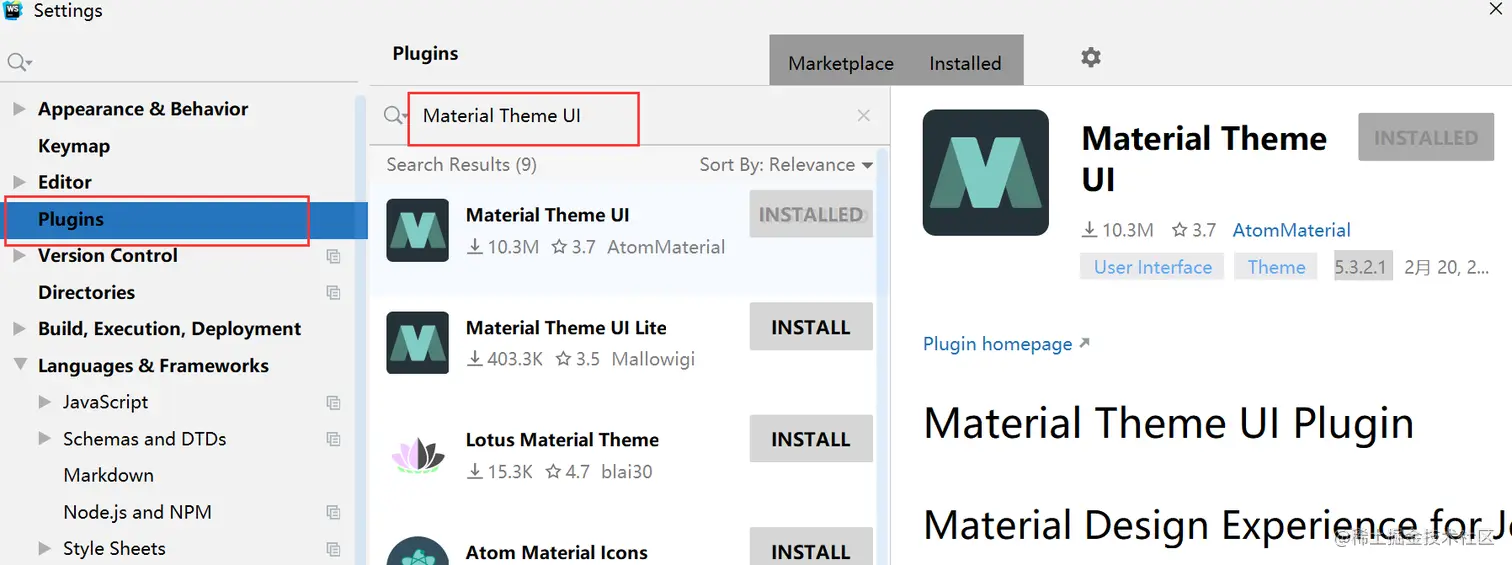Image resolution: width=1512 pixels, height=565 pixels.
Task: Click the Lotus Material Theme icon
Action: pyautogui.click(x=417, y=455)
